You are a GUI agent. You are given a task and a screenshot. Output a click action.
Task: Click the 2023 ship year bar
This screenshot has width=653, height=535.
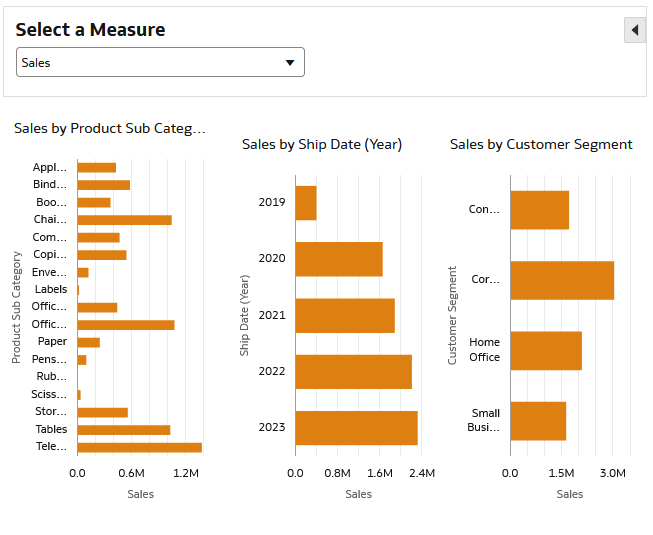pos(356,427)
